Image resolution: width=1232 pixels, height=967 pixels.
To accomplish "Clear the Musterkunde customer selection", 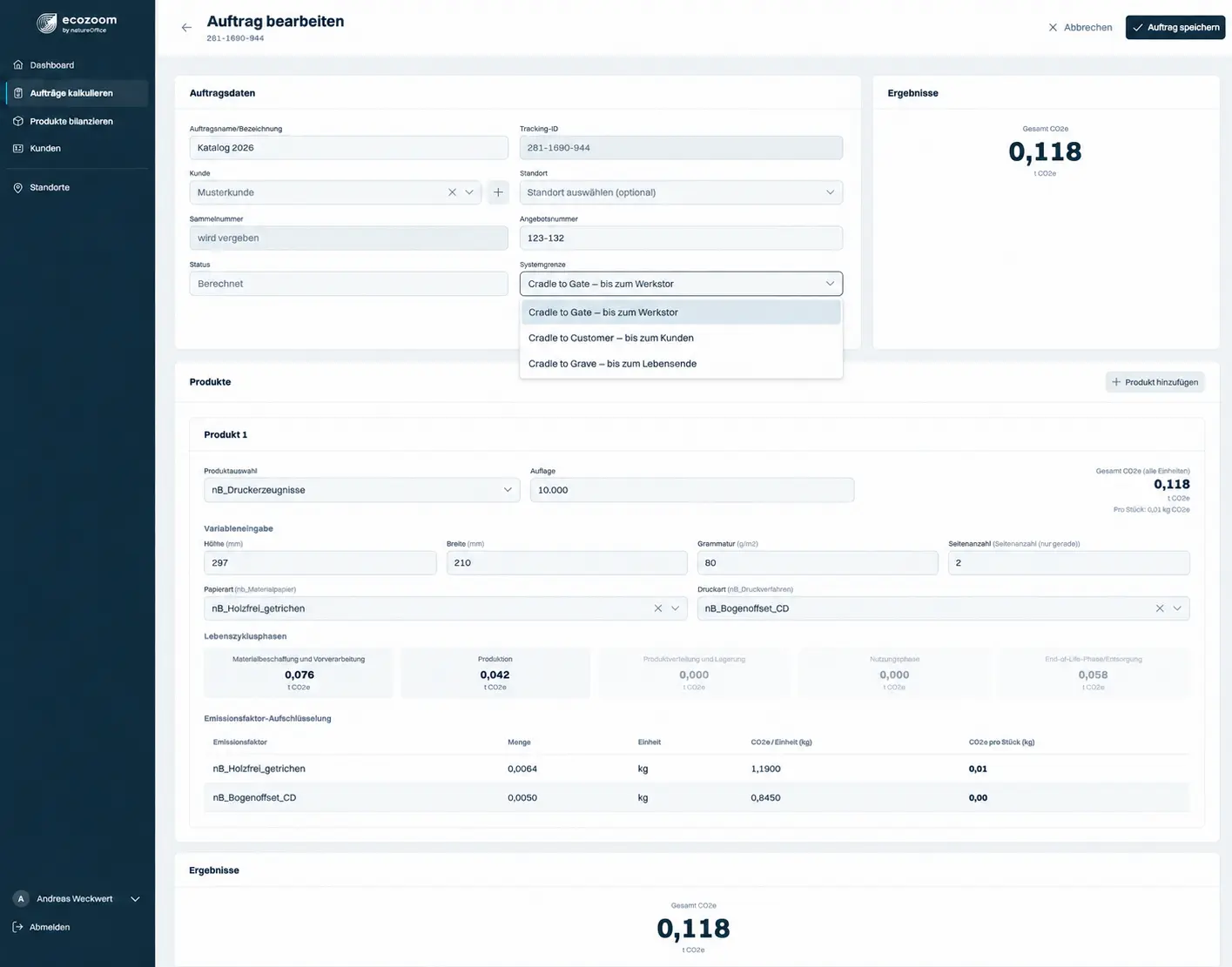I will coord(452,192).
